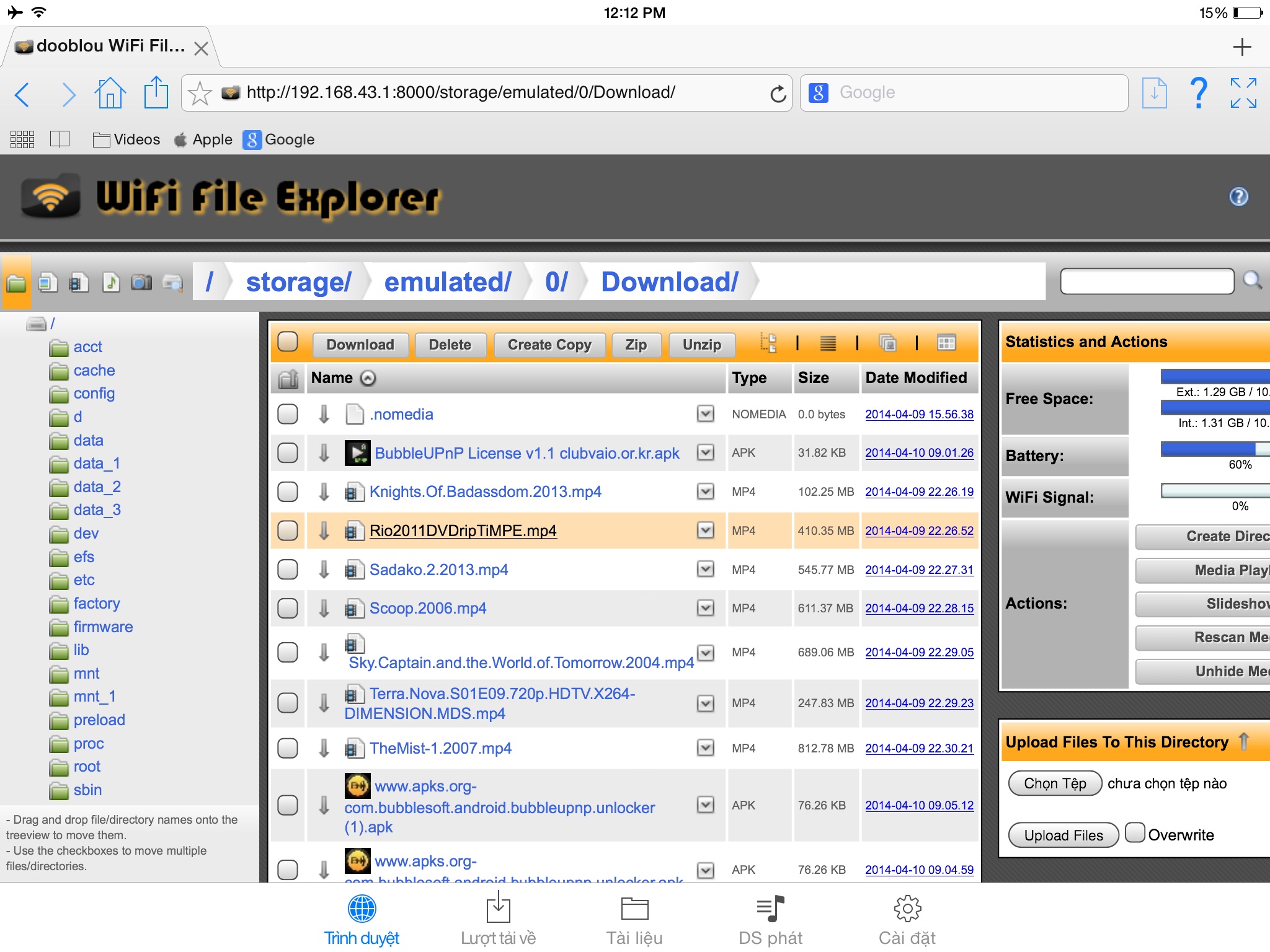Select the folder view icon in explorer toolbar

pyautogui.click(x=16, y=283)
